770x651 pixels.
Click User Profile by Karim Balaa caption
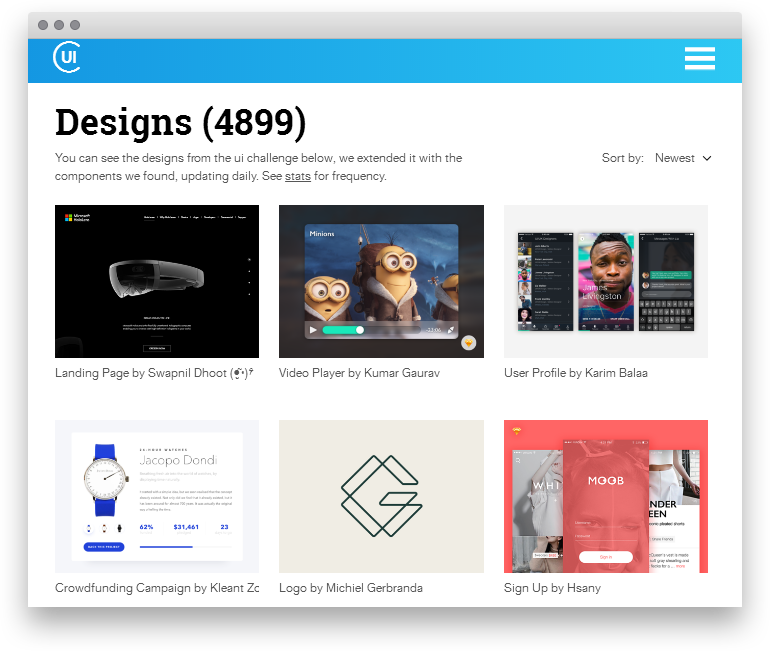(x=576, y=373)
